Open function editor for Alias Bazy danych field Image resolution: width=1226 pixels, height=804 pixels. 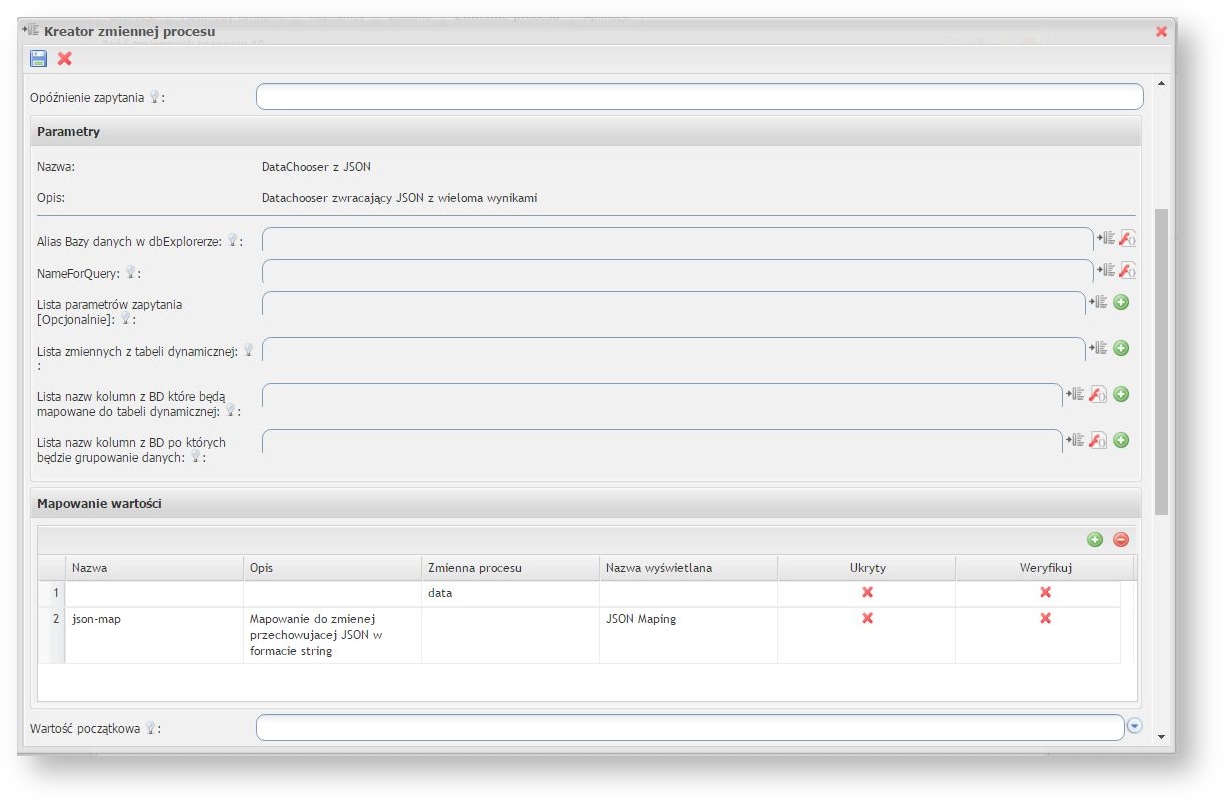[x=1127, y=239]
